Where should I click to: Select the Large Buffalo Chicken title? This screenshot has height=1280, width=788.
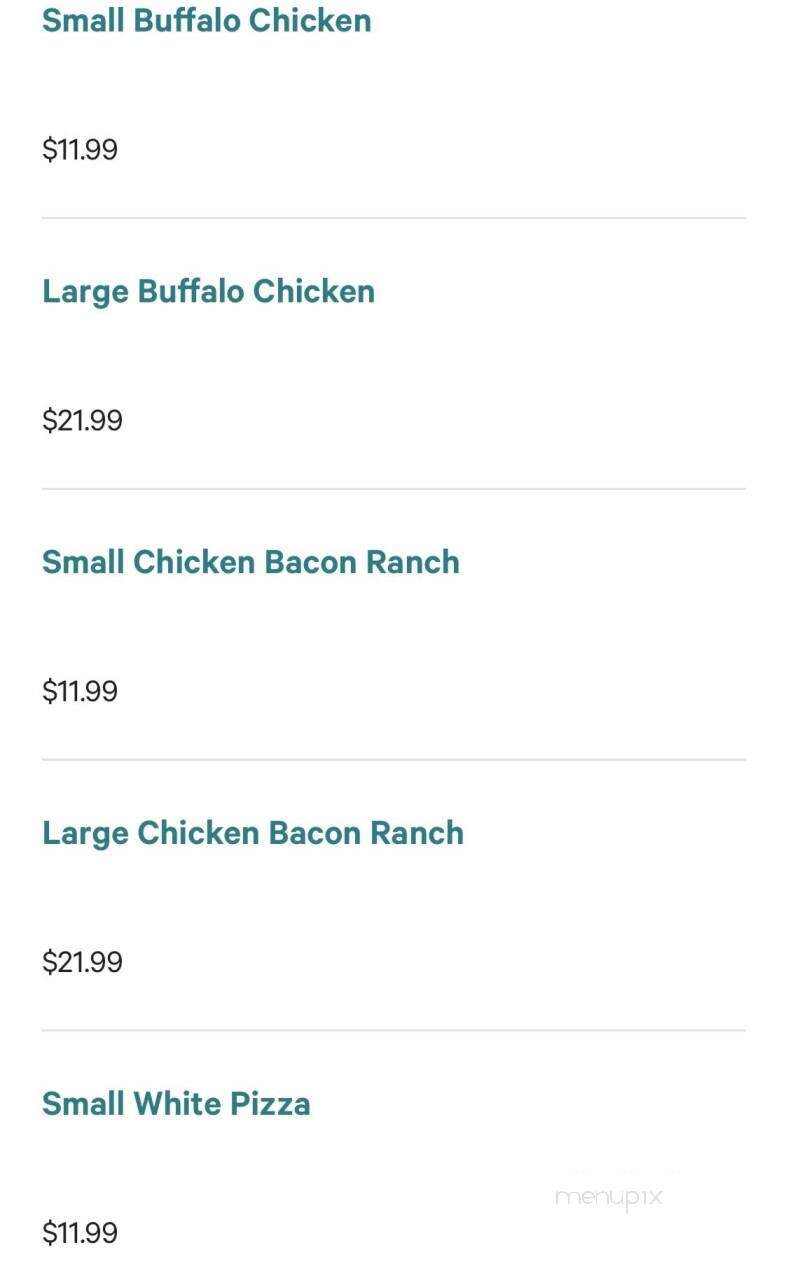coord(208,291)
